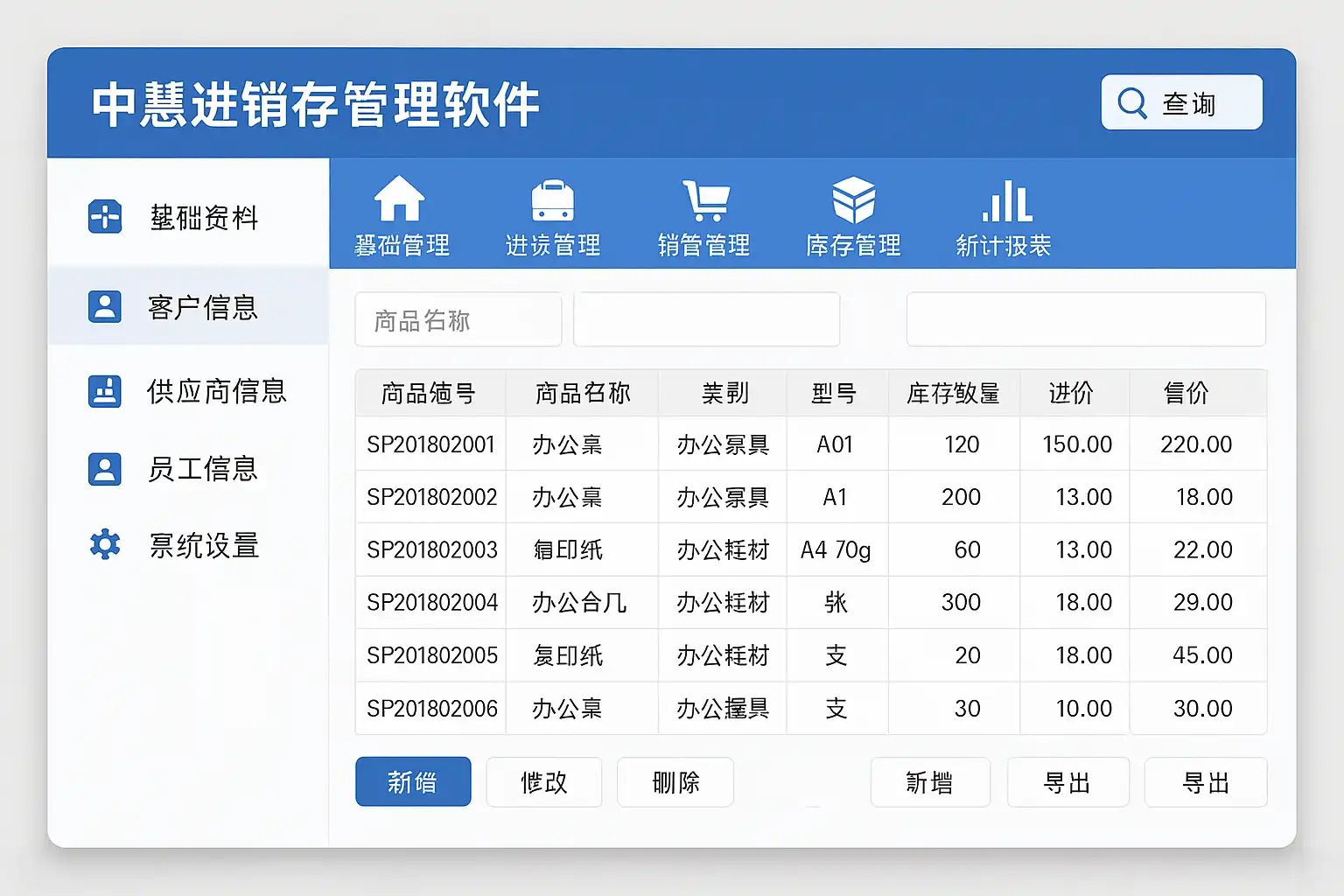Open 供应商信息 in the sidebar menu

point(216,391)
